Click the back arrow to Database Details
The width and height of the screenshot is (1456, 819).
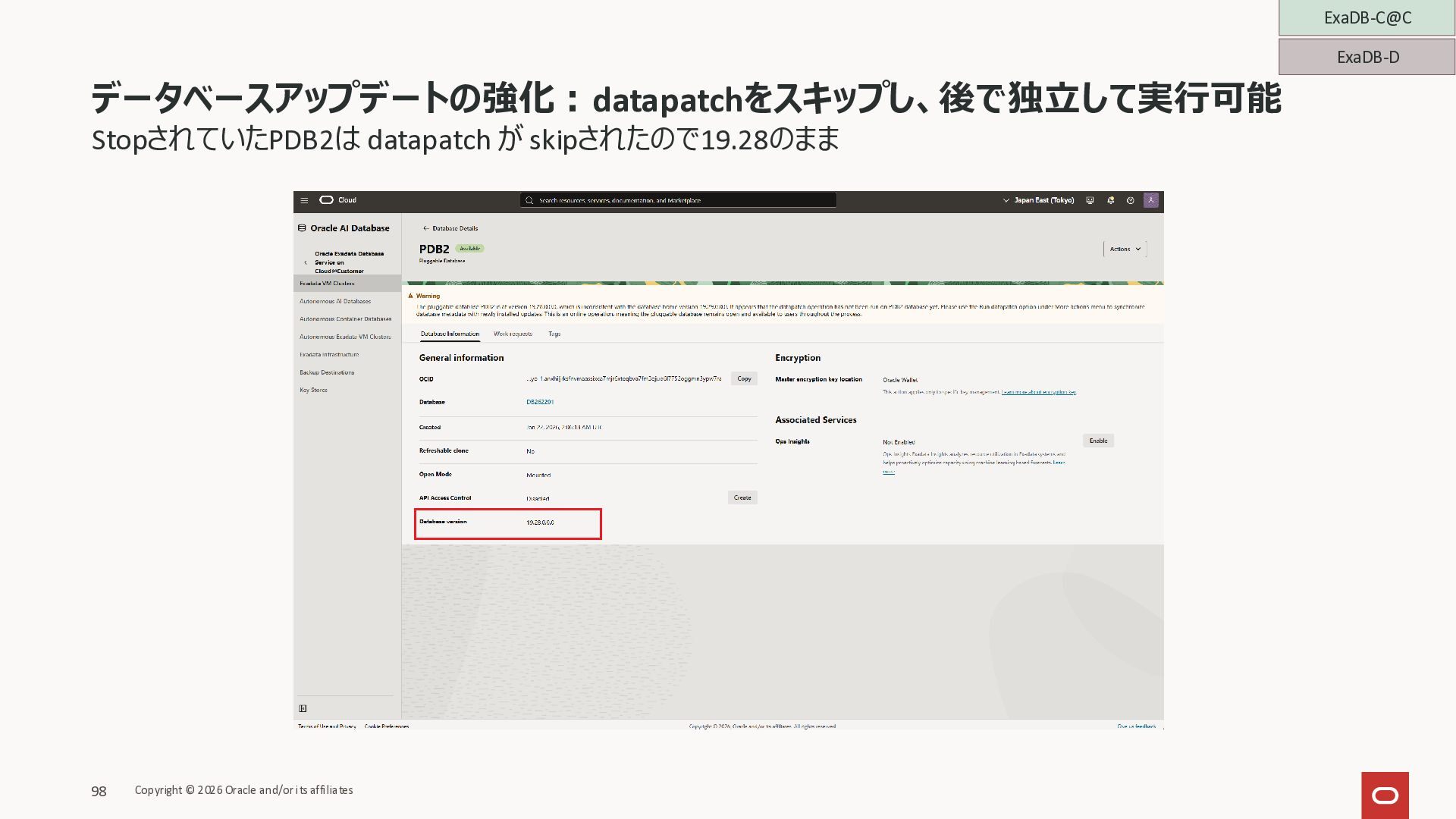(426, 228)
